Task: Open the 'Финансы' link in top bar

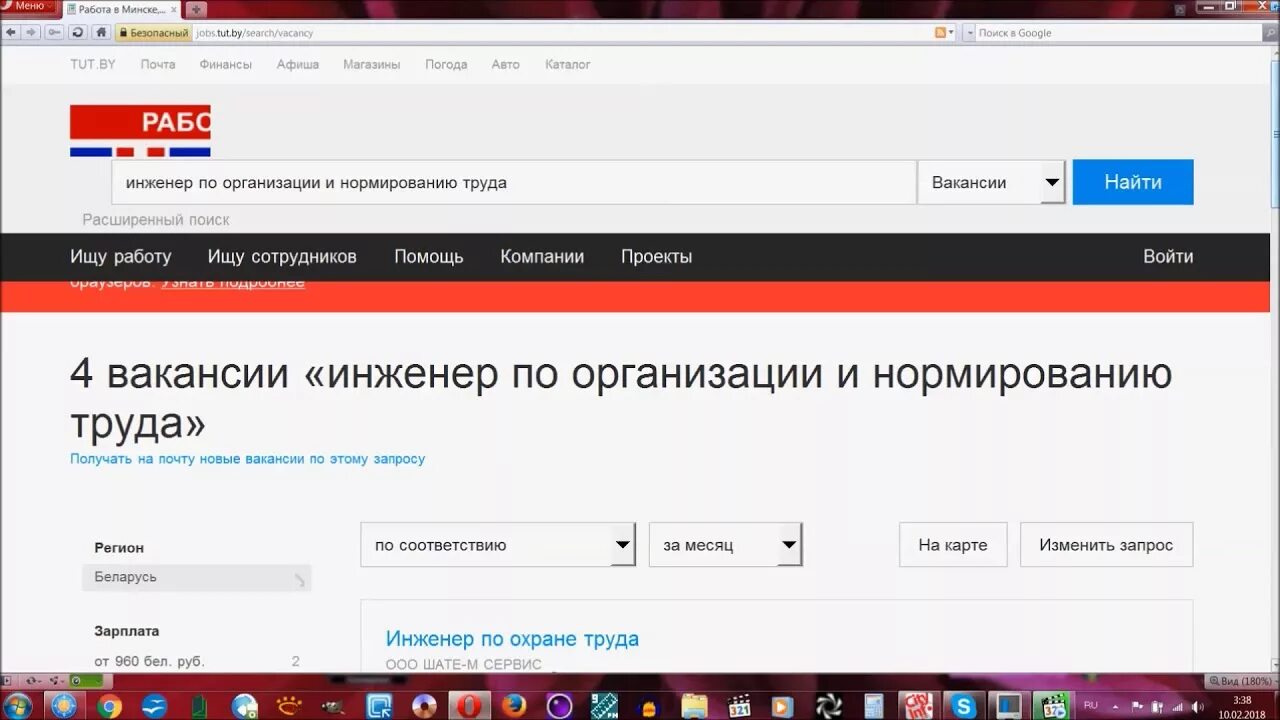Action: coord(225,64)
